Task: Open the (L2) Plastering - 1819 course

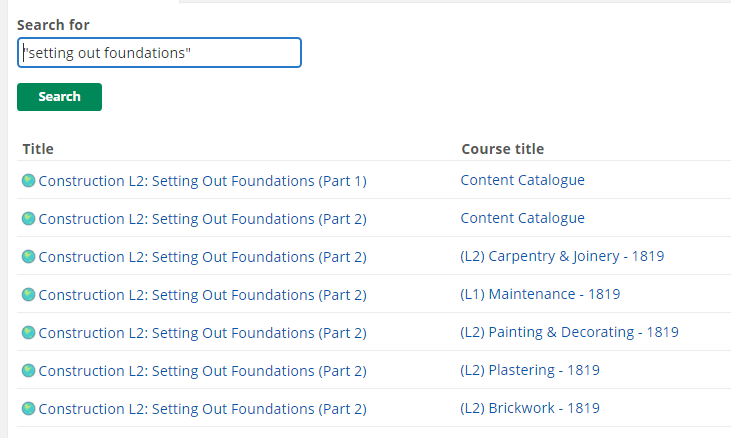Action: [x=530, y=371]
